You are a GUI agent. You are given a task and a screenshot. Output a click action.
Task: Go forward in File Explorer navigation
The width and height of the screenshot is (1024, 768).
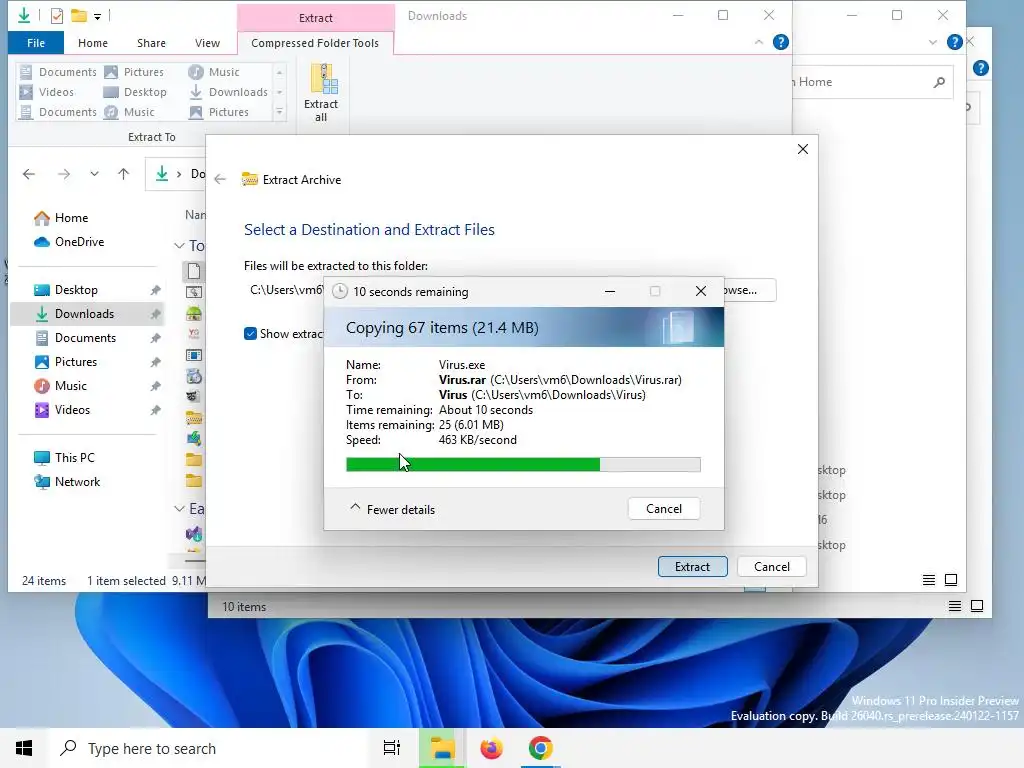point(64,174)
